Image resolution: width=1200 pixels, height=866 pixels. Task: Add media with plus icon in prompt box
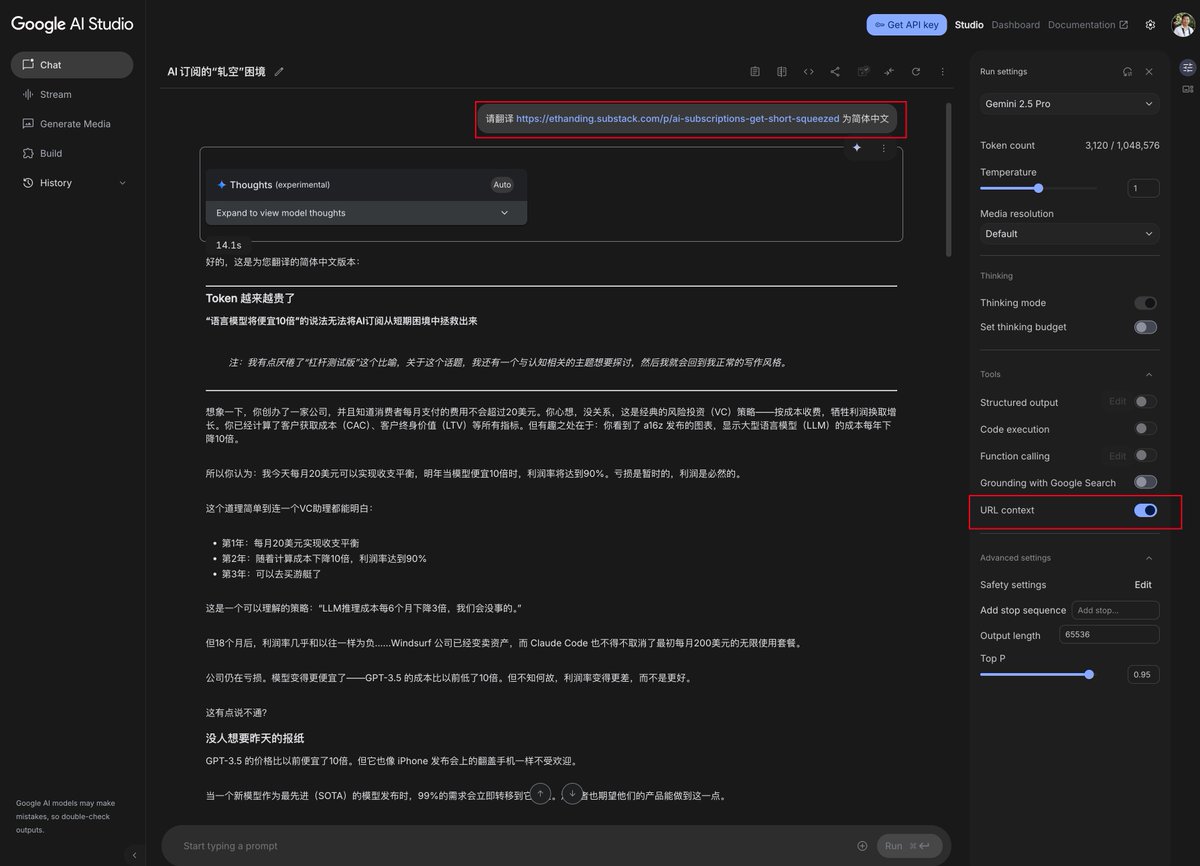pos(862,846)
